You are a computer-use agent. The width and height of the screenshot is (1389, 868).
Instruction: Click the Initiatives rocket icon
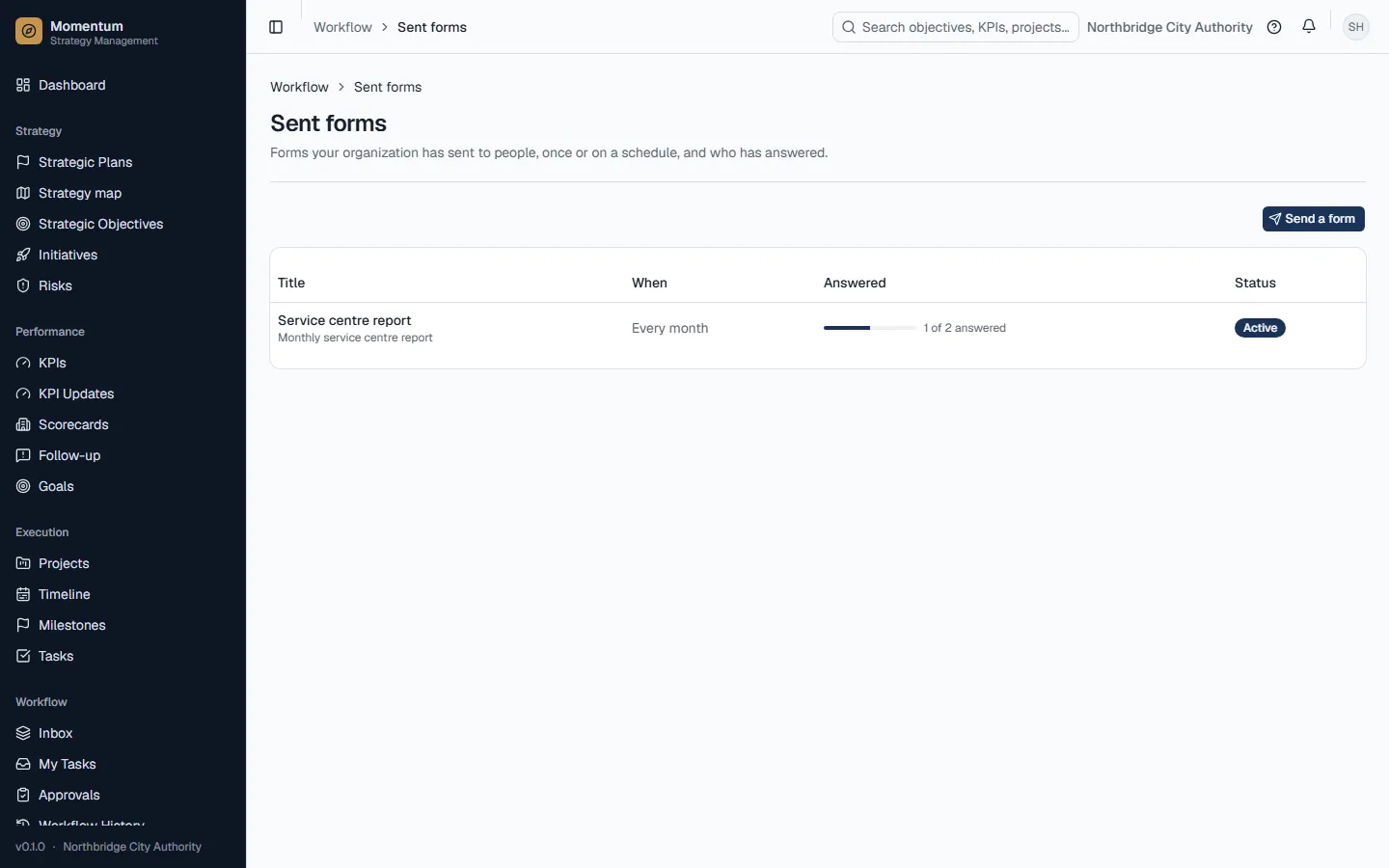tap(23, 255)
